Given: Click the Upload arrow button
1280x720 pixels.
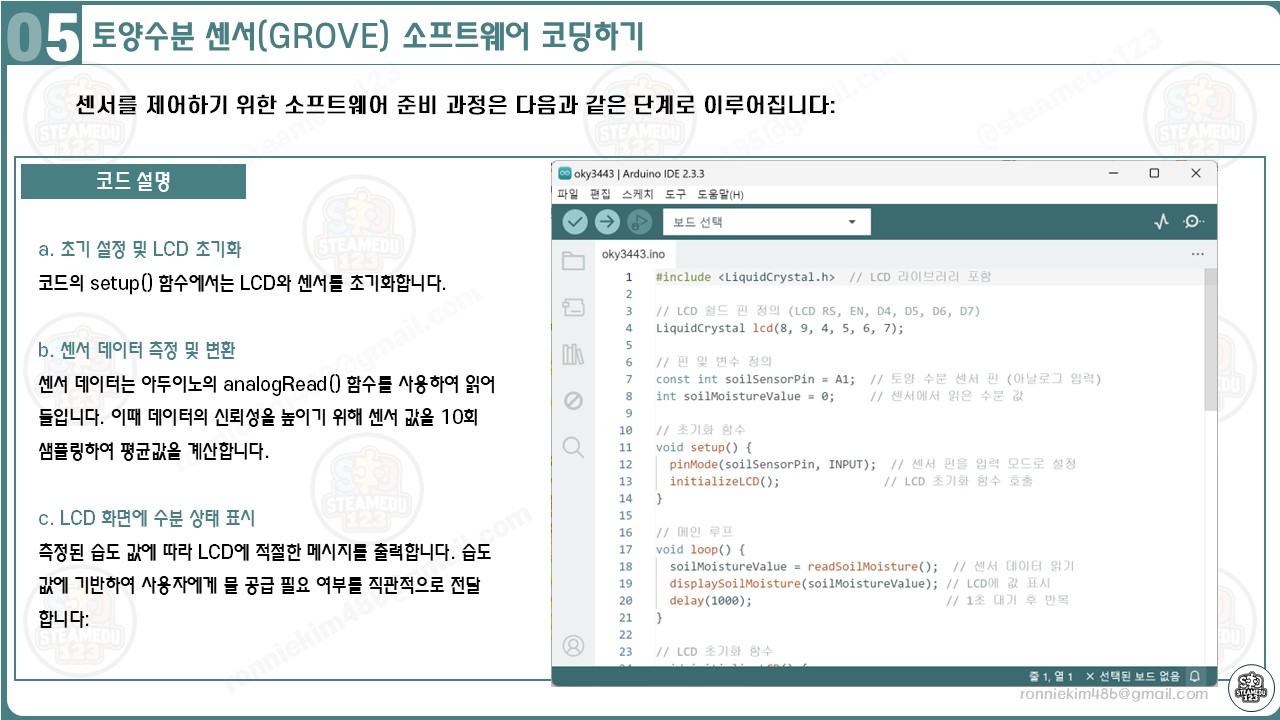Looking at the screenshot, I should point(607,222).
